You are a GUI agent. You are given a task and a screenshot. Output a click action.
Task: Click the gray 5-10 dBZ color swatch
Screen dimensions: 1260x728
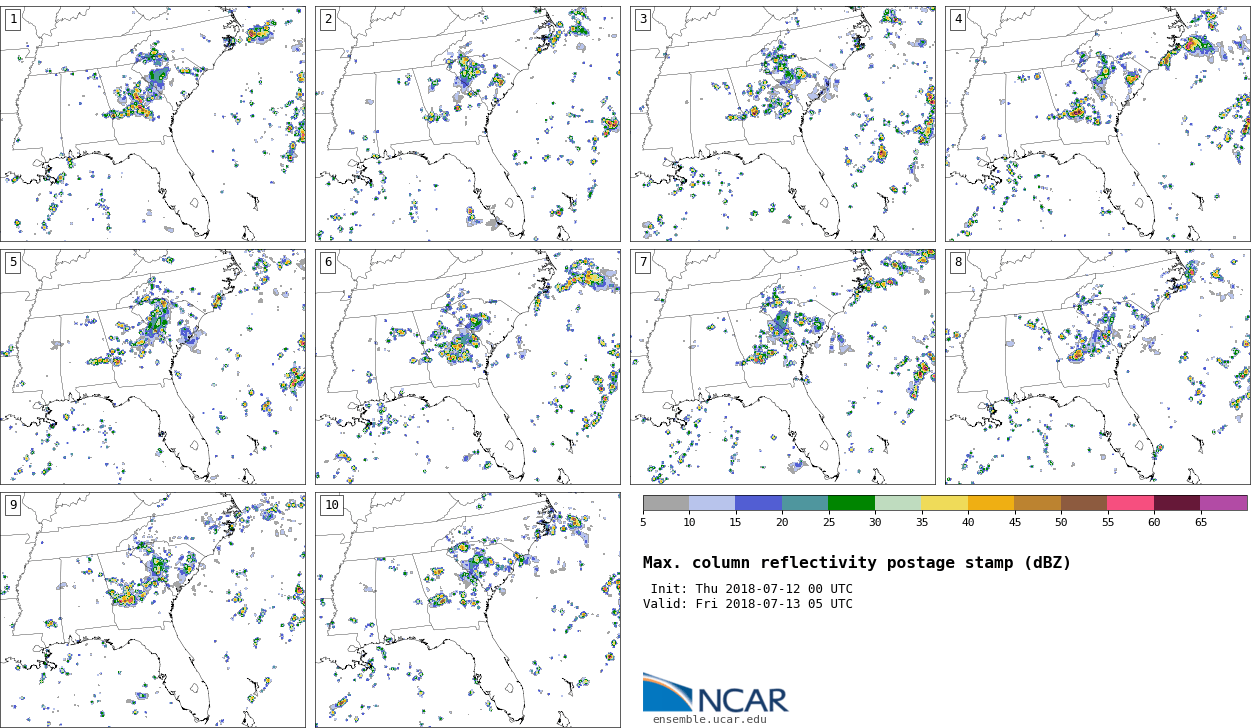[x=666, y=503]
